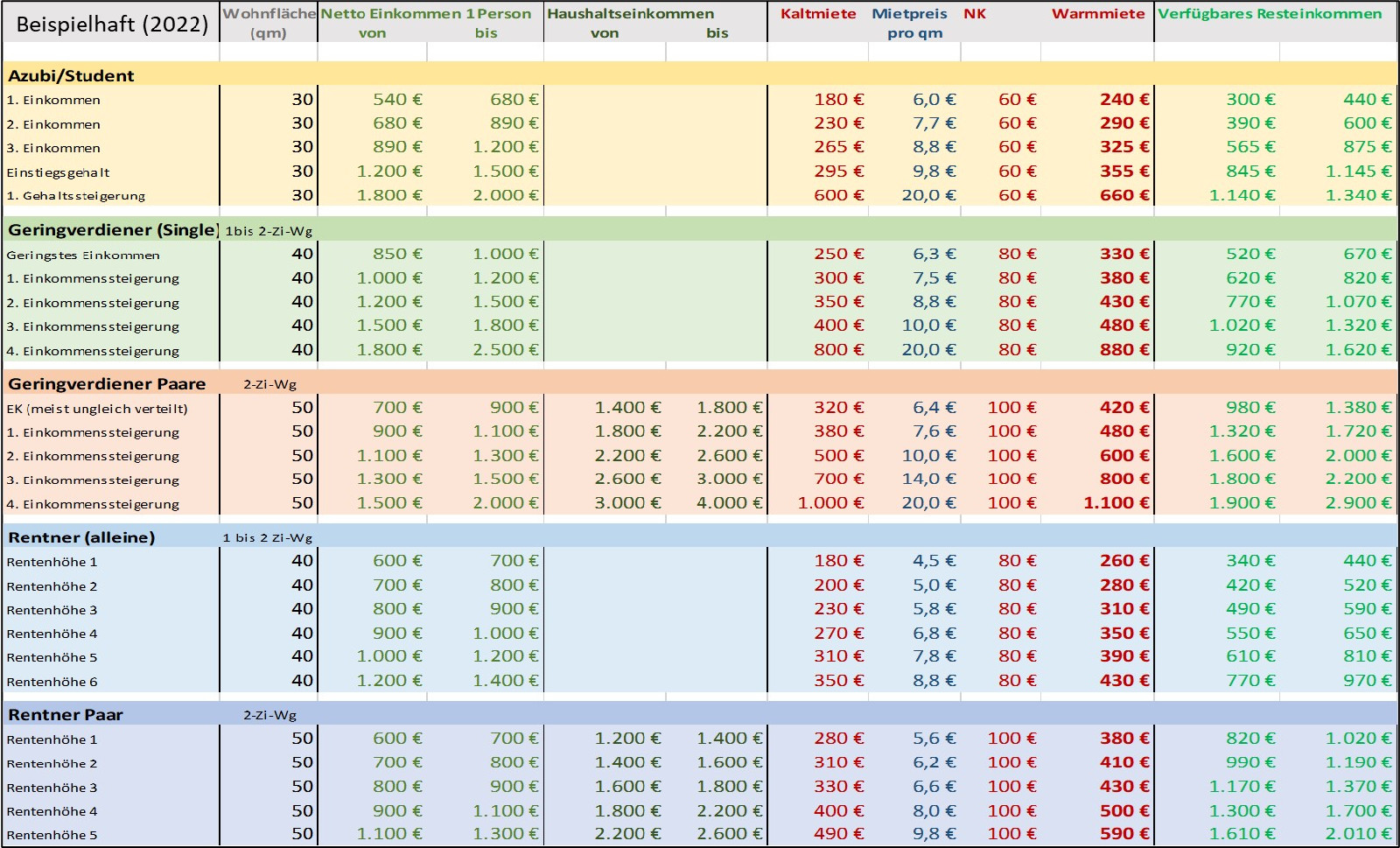The width and height of the screenshot is (1400, 848).
Task: Select 'Verfügbares Resteinkommen' header
Action: [1270, 14]
